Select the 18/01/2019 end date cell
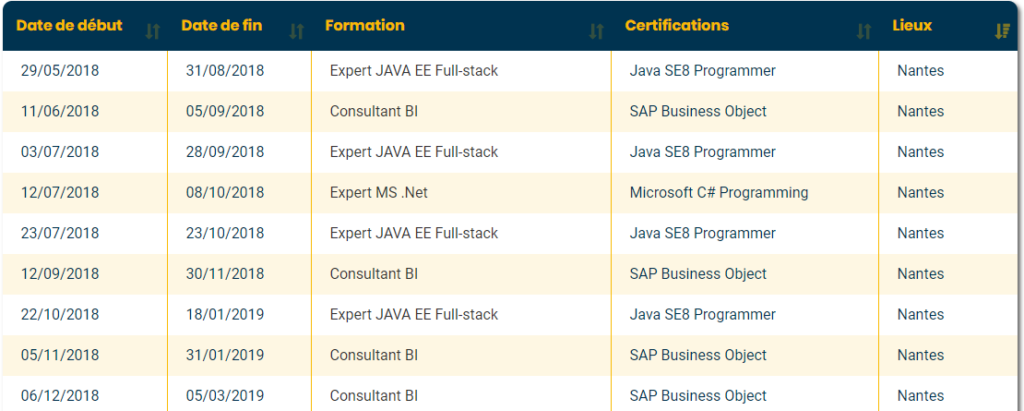This screenshot has height=411, width=1024. pos(225,315)
